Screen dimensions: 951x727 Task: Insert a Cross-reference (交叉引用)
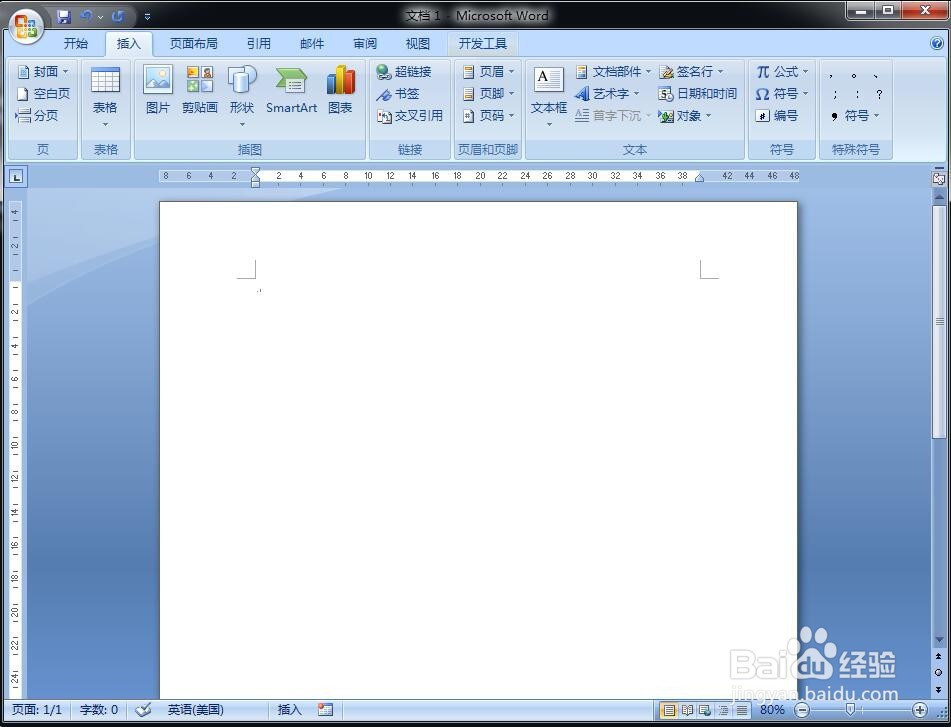click(412, 115)
